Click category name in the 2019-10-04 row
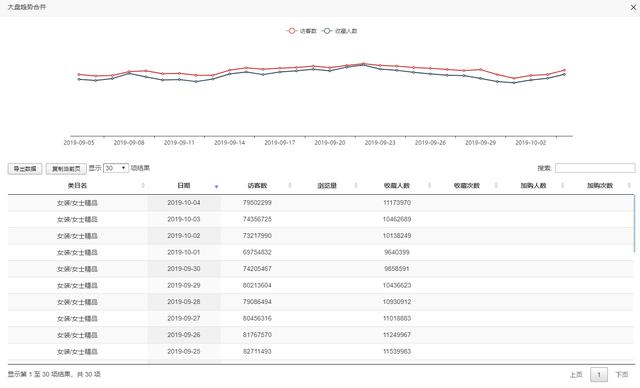640x388 pixels. click(x=77, y=203)
